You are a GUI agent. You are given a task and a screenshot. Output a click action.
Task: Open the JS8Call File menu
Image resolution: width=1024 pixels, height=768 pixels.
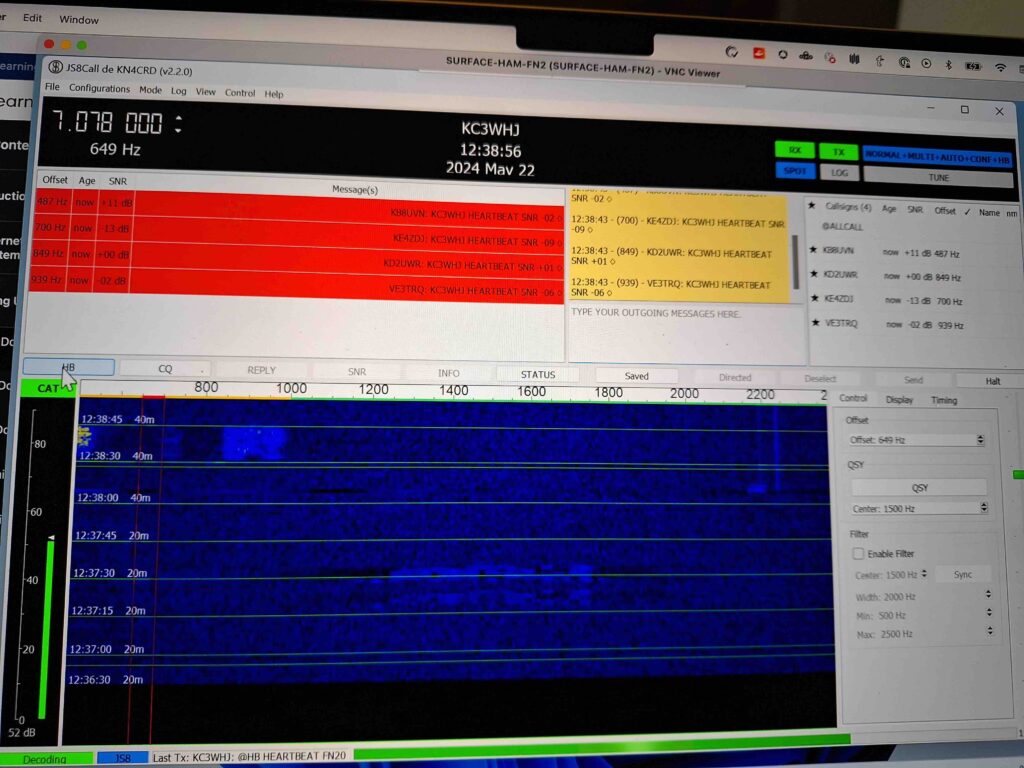click(x=52, y=86)
